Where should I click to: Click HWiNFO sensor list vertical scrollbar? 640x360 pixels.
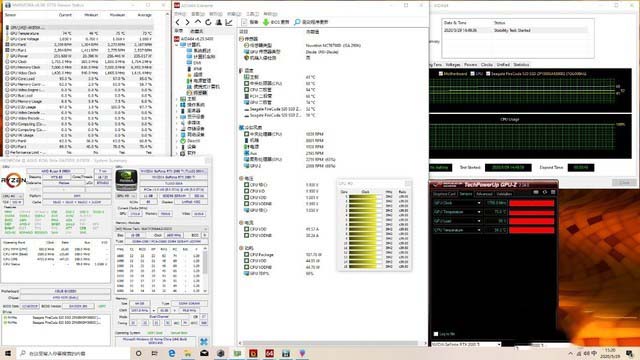(167, 84)
